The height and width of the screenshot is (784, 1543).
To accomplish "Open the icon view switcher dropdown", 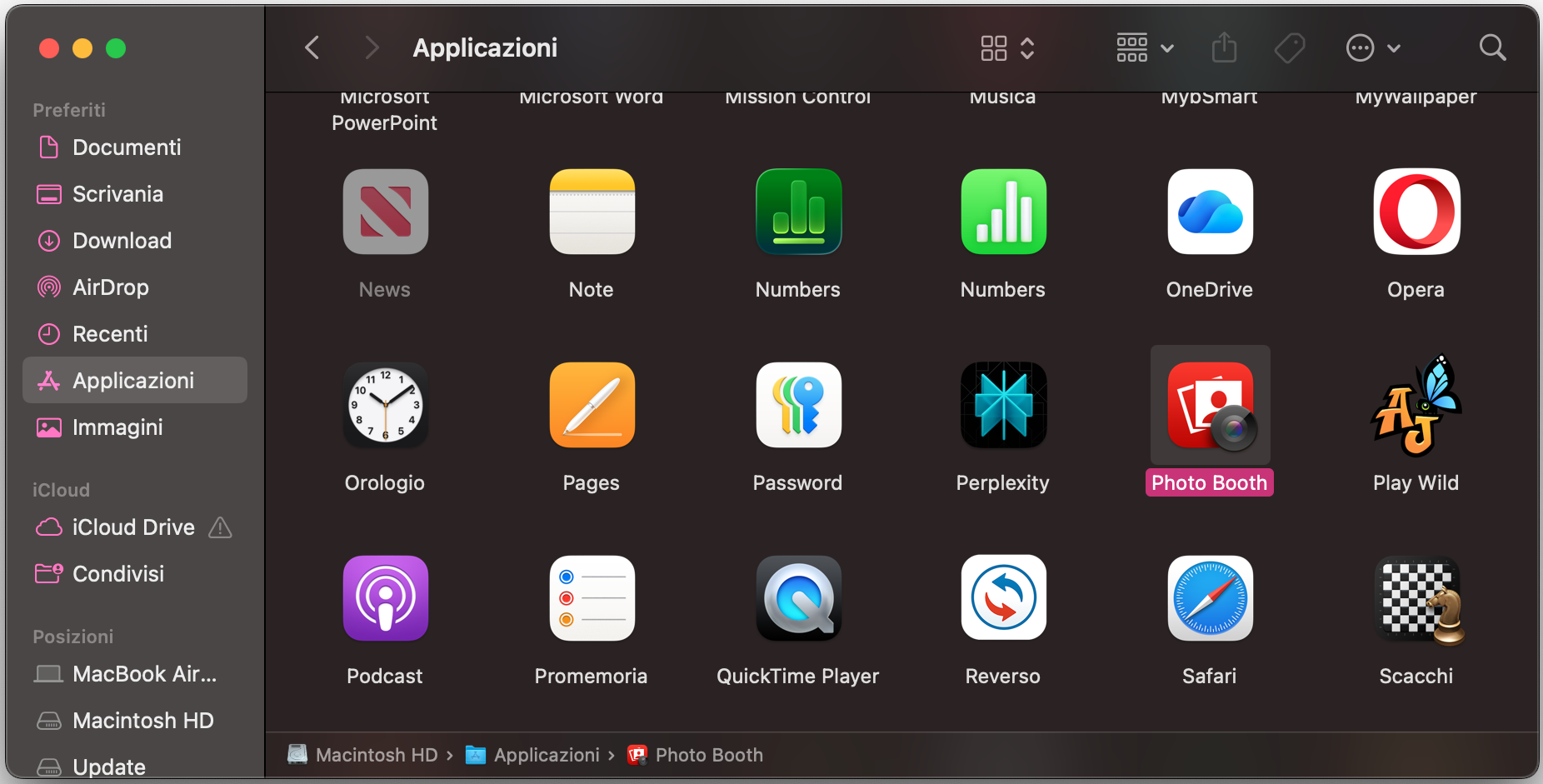I will coord(1007,48).
